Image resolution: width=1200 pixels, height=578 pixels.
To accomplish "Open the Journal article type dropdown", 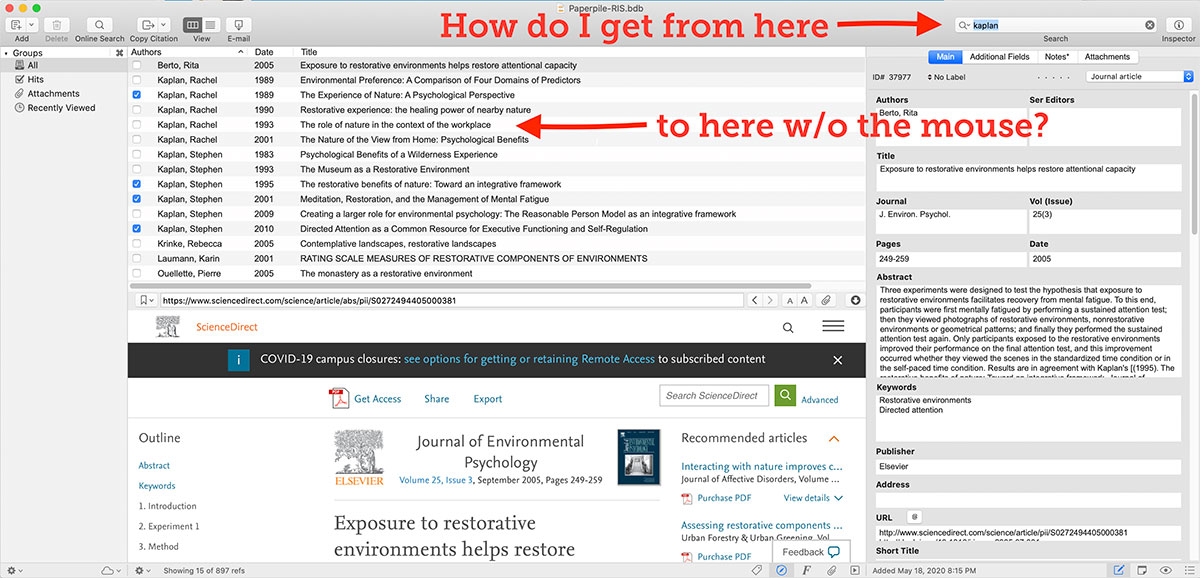I will (x=1140, y=76).
